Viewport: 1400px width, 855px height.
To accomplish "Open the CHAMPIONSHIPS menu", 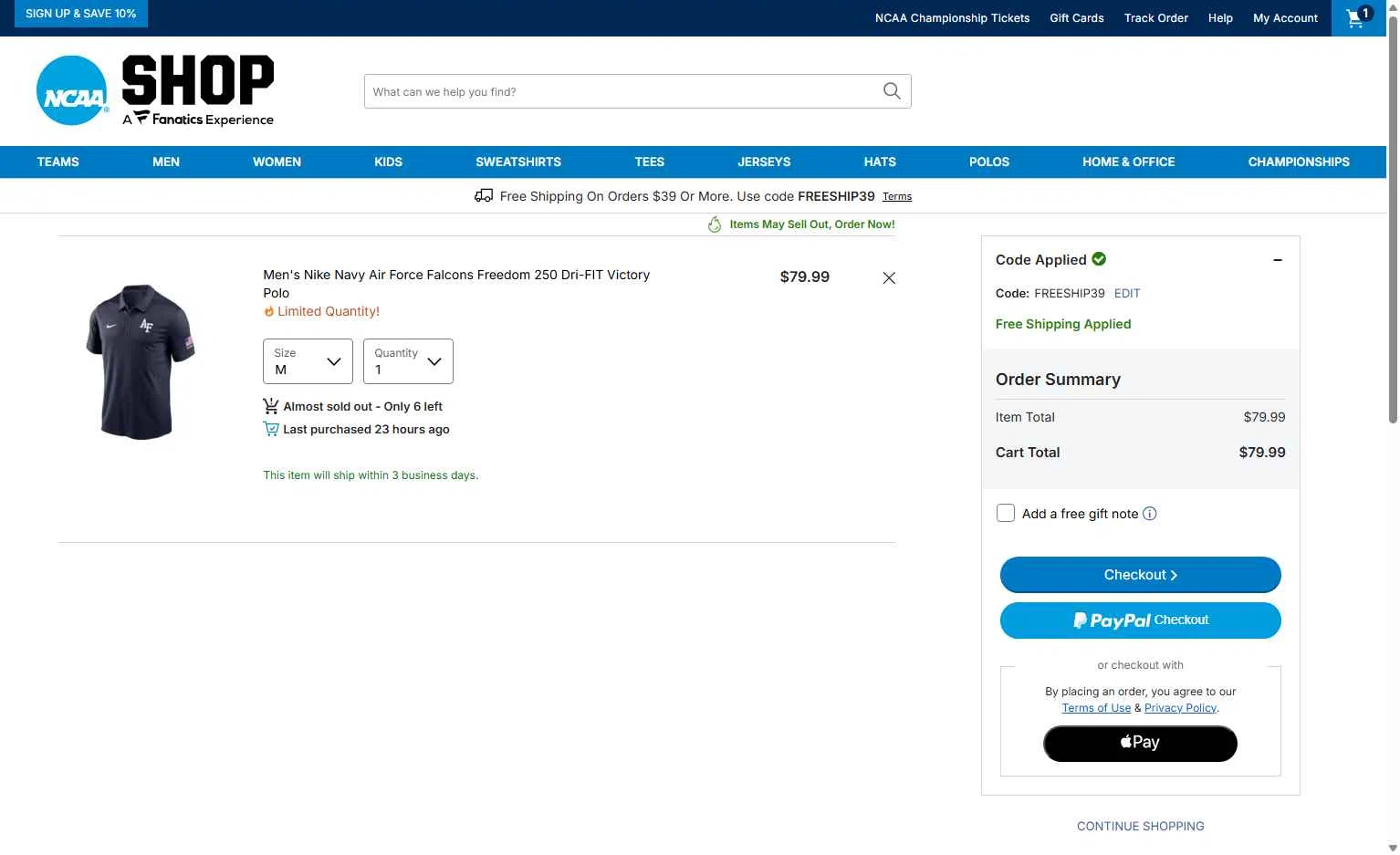I will click(1299, 162).
